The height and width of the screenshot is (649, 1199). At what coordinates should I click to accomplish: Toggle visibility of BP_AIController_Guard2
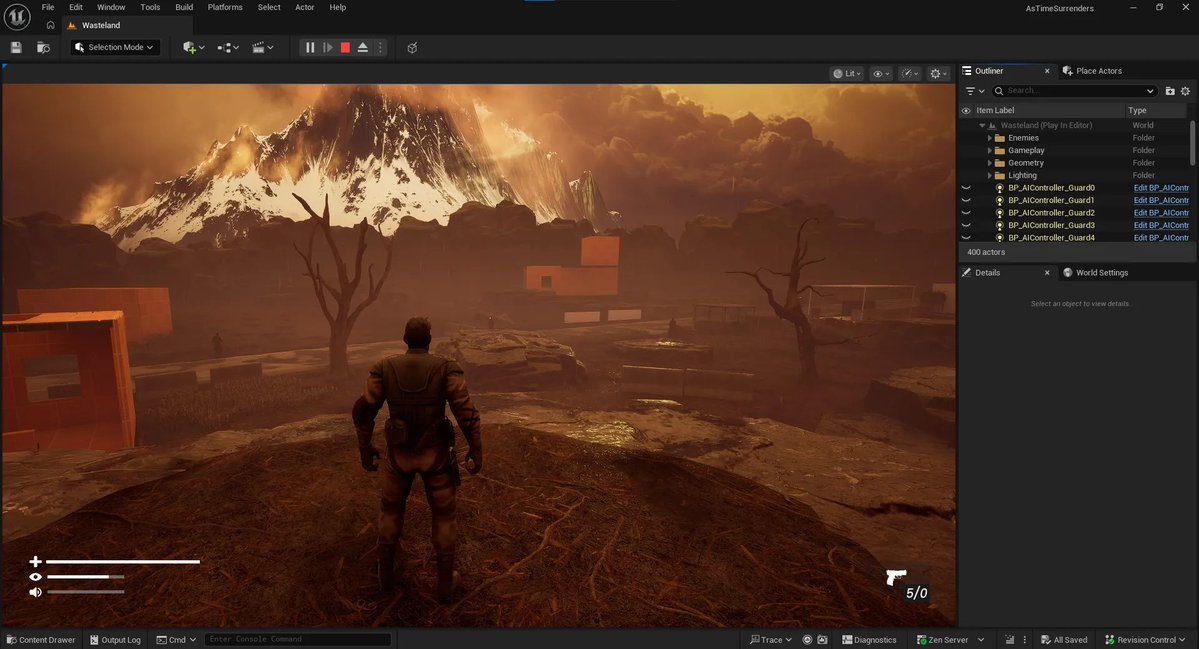click(966, 213)
